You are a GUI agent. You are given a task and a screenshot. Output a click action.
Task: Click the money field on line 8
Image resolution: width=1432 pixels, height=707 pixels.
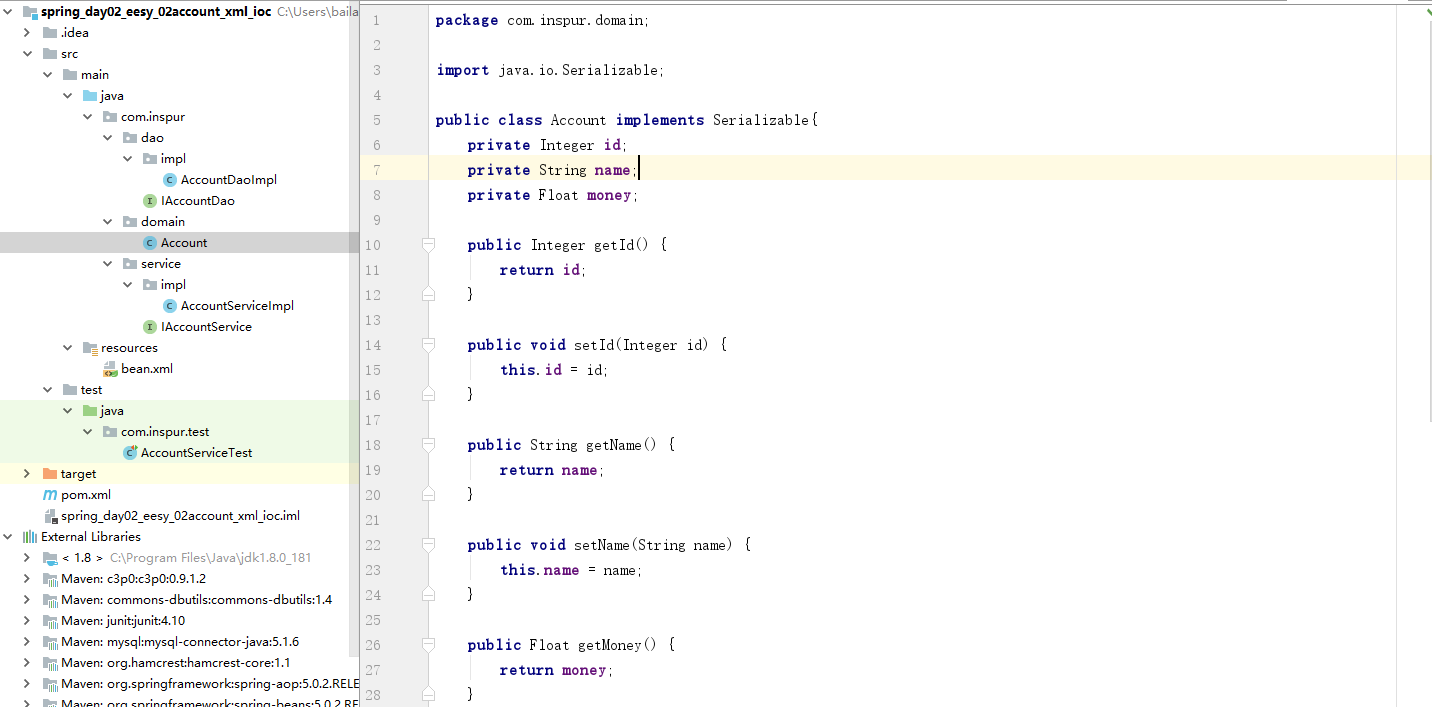click(609, 195)
